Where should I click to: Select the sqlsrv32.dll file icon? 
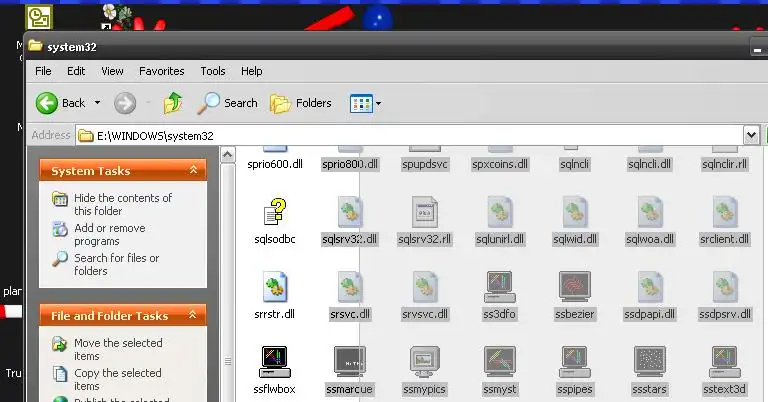pos(350,212)
